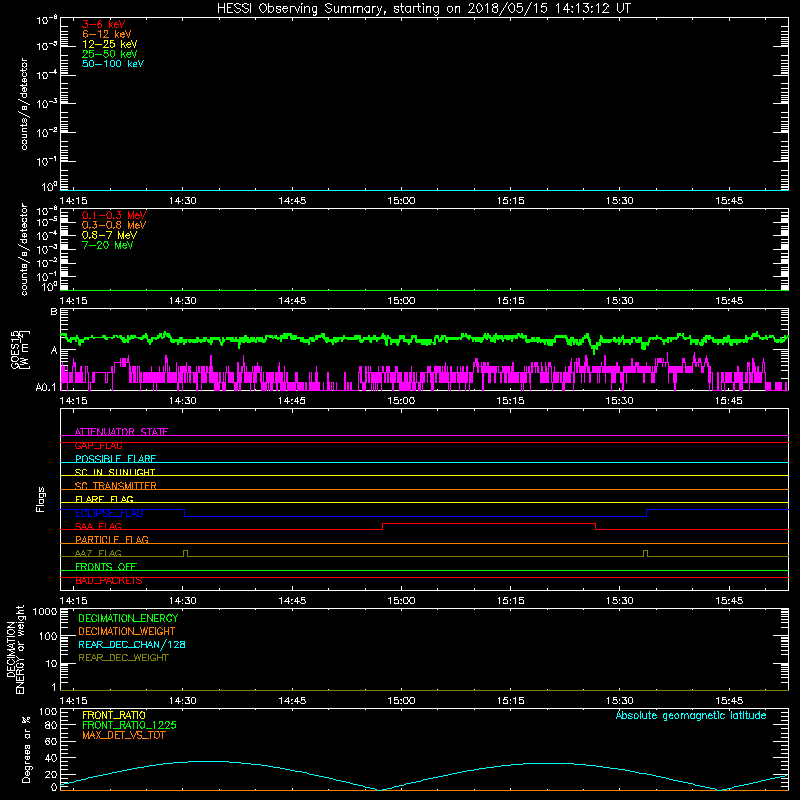Pick the PARTICLE_FLAG label

pyautogui.click(x=112, y=539)
